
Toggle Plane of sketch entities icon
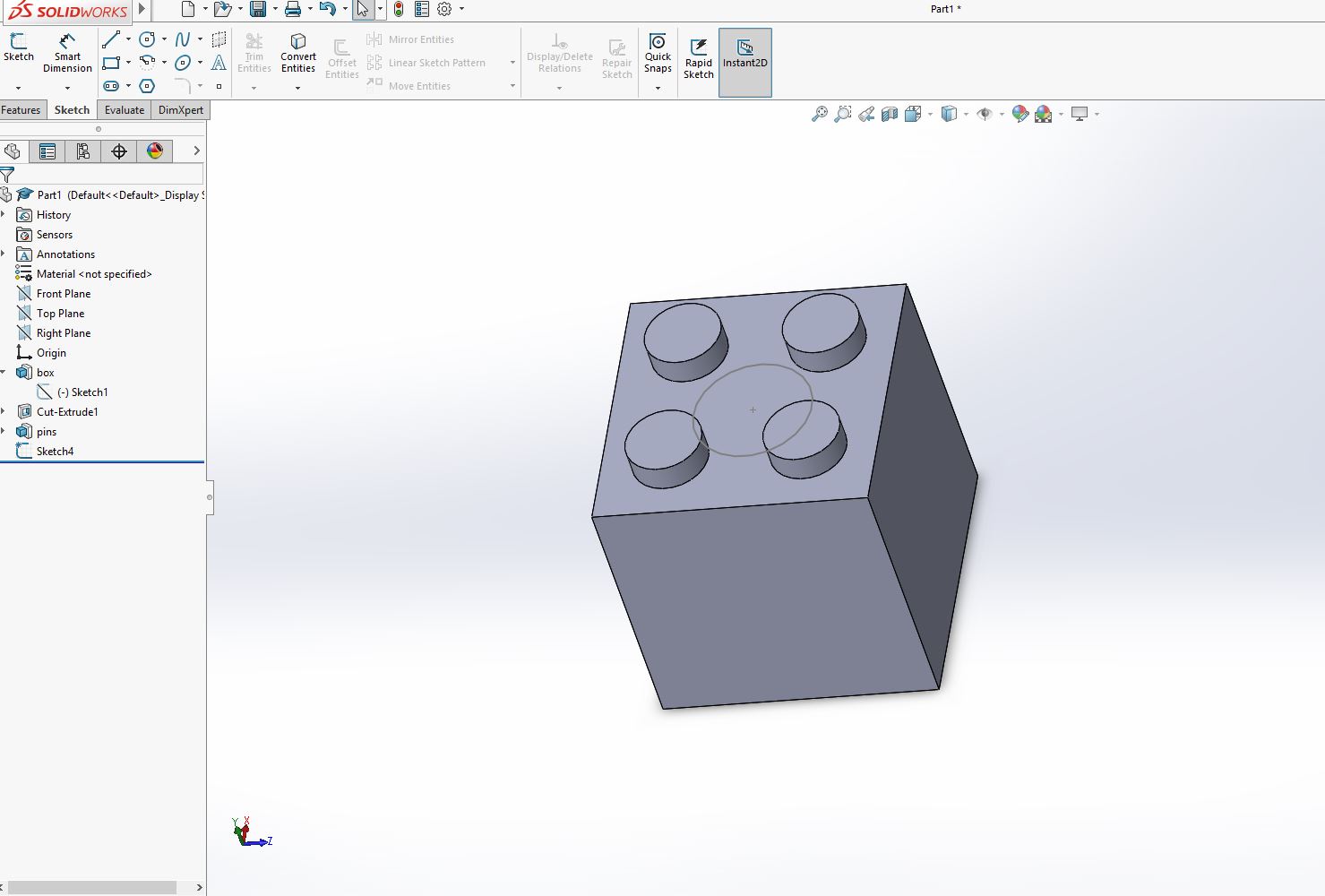click(x=219, y=39)
